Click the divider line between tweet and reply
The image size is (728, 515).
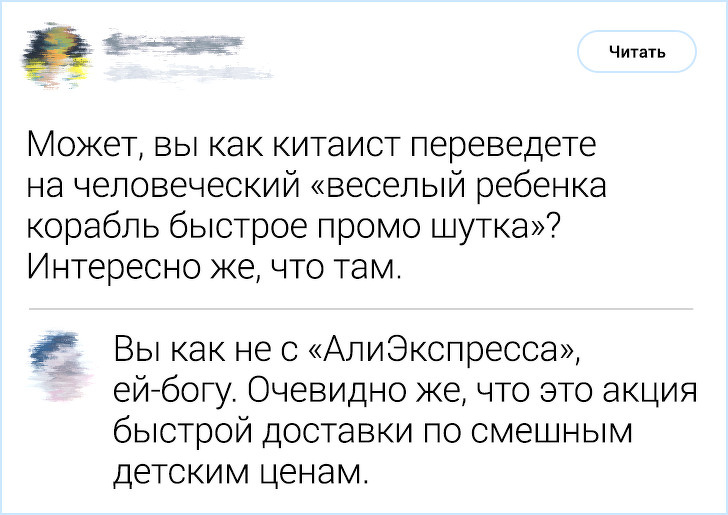(x=361, y=310)
